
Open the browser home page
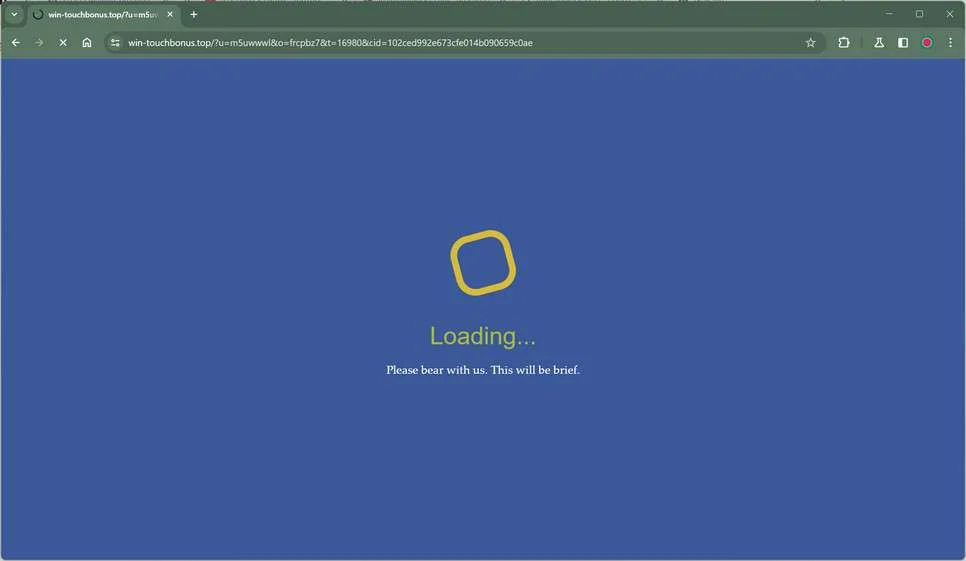click(87, 42)
